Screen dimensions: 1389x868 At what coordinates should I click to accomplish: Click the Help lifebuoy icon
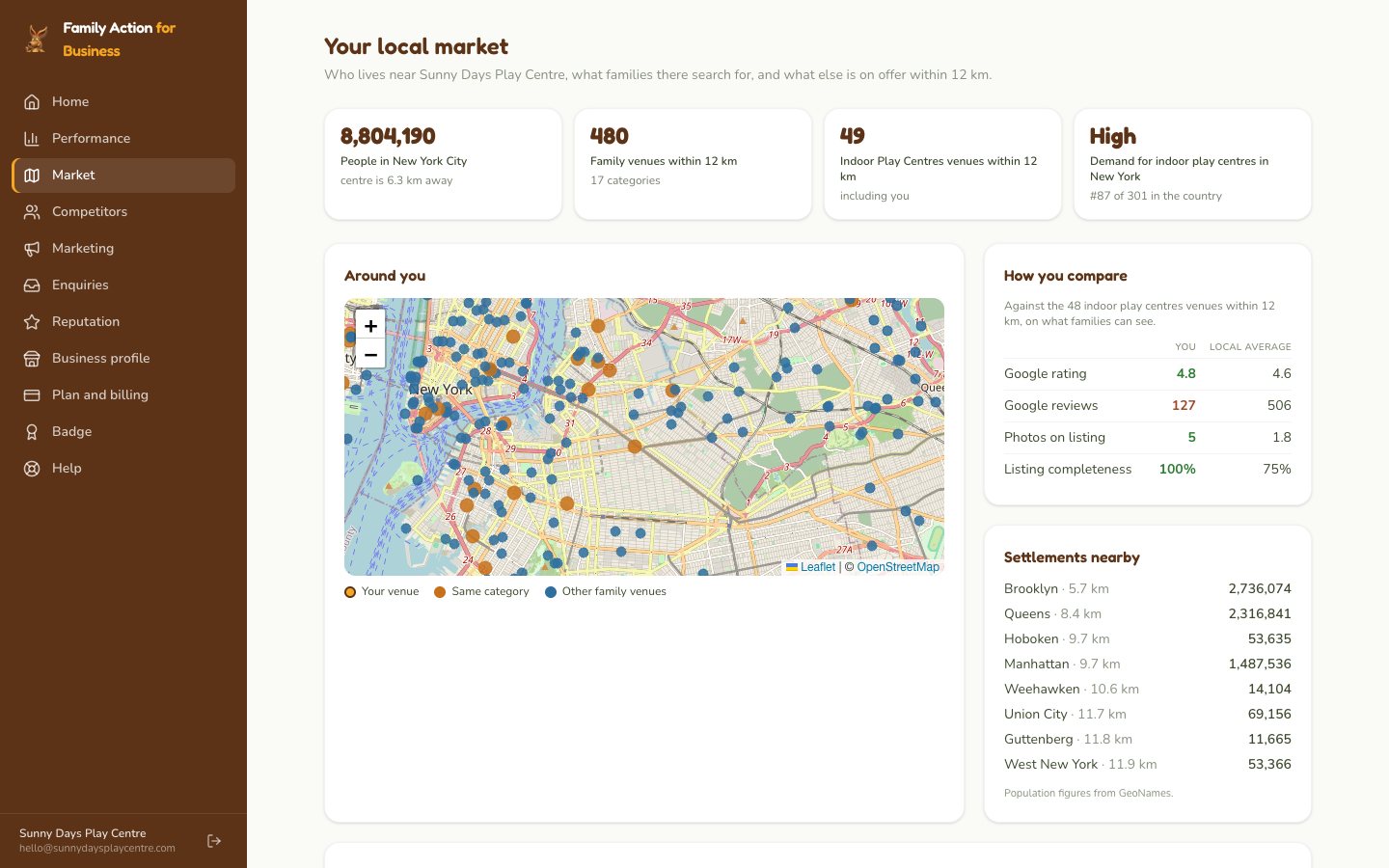32,468
